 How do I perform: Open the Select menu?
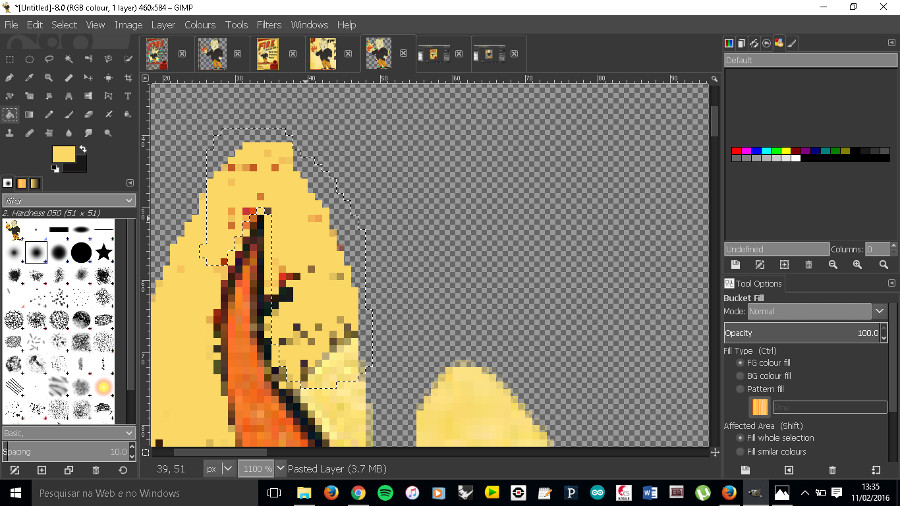[64, 25]
